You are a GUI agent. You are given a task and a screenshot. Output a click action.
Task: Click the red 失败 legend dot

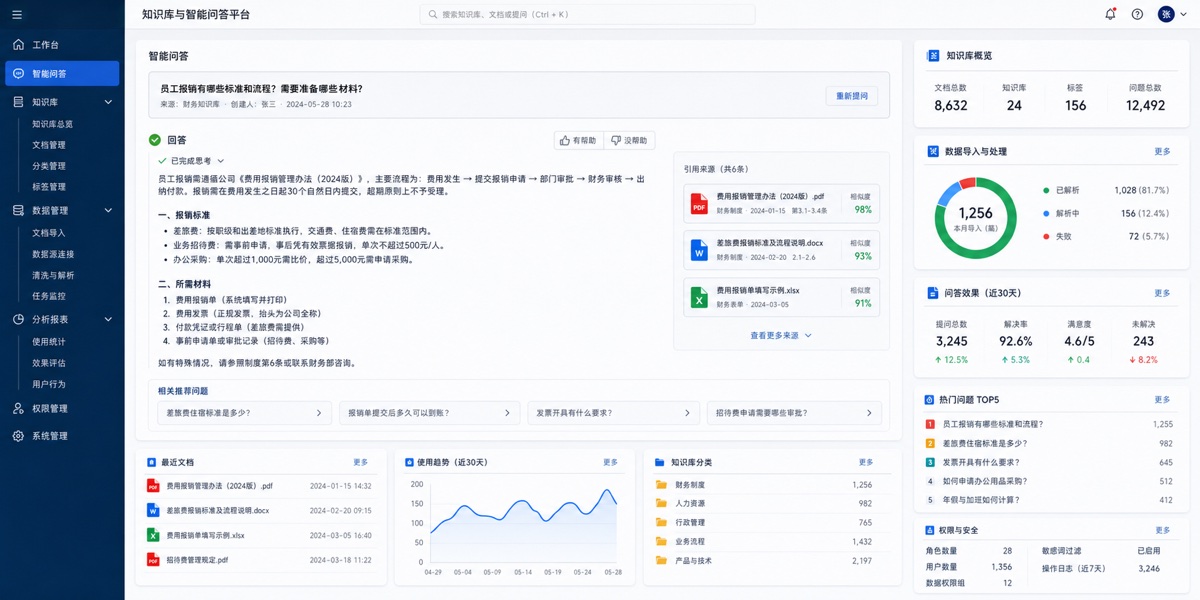pyautogui.click(x=1046, y=237)
